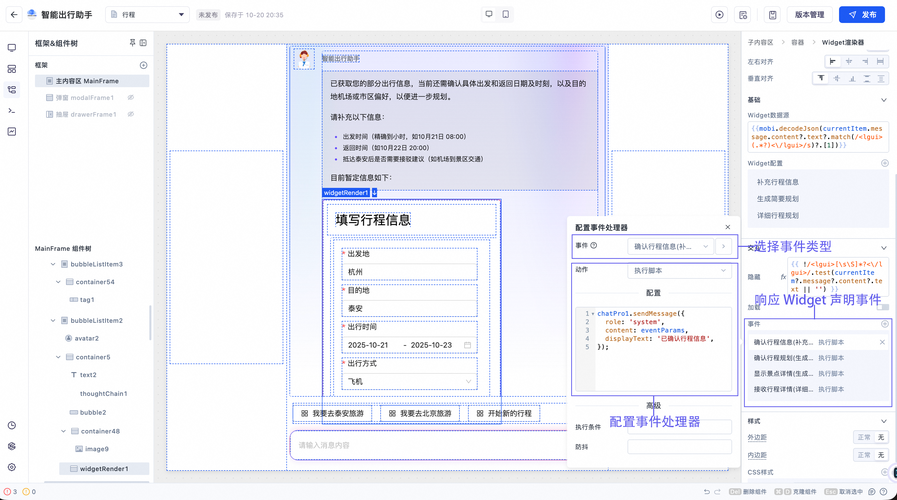Viewport: 897px width, 500px height.
Task: Open the component tree sidebar icon
Action: click(x=12, y=90)
